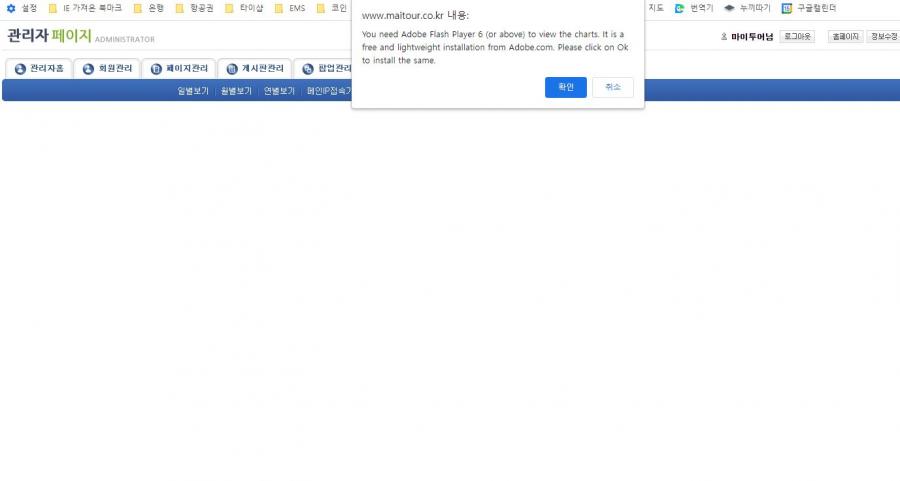Switch to the 회원관리 tab
The height and width of the screenshot is (481, 900).
pyautogui.click(x=108, y=69)
